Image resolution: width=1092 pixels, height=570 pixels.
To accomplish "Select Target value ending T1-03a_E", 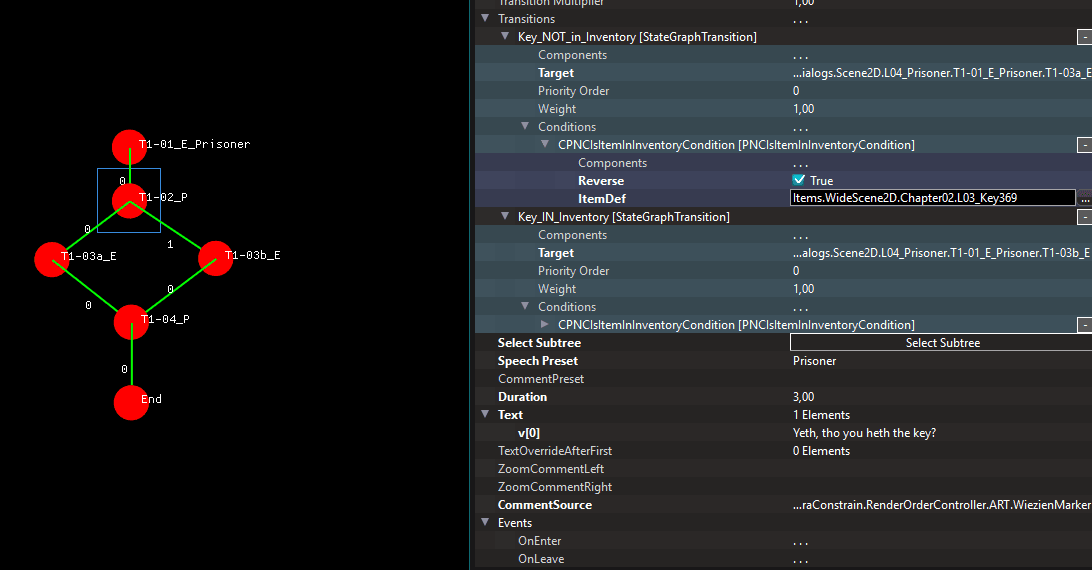I will pos(942,73).
